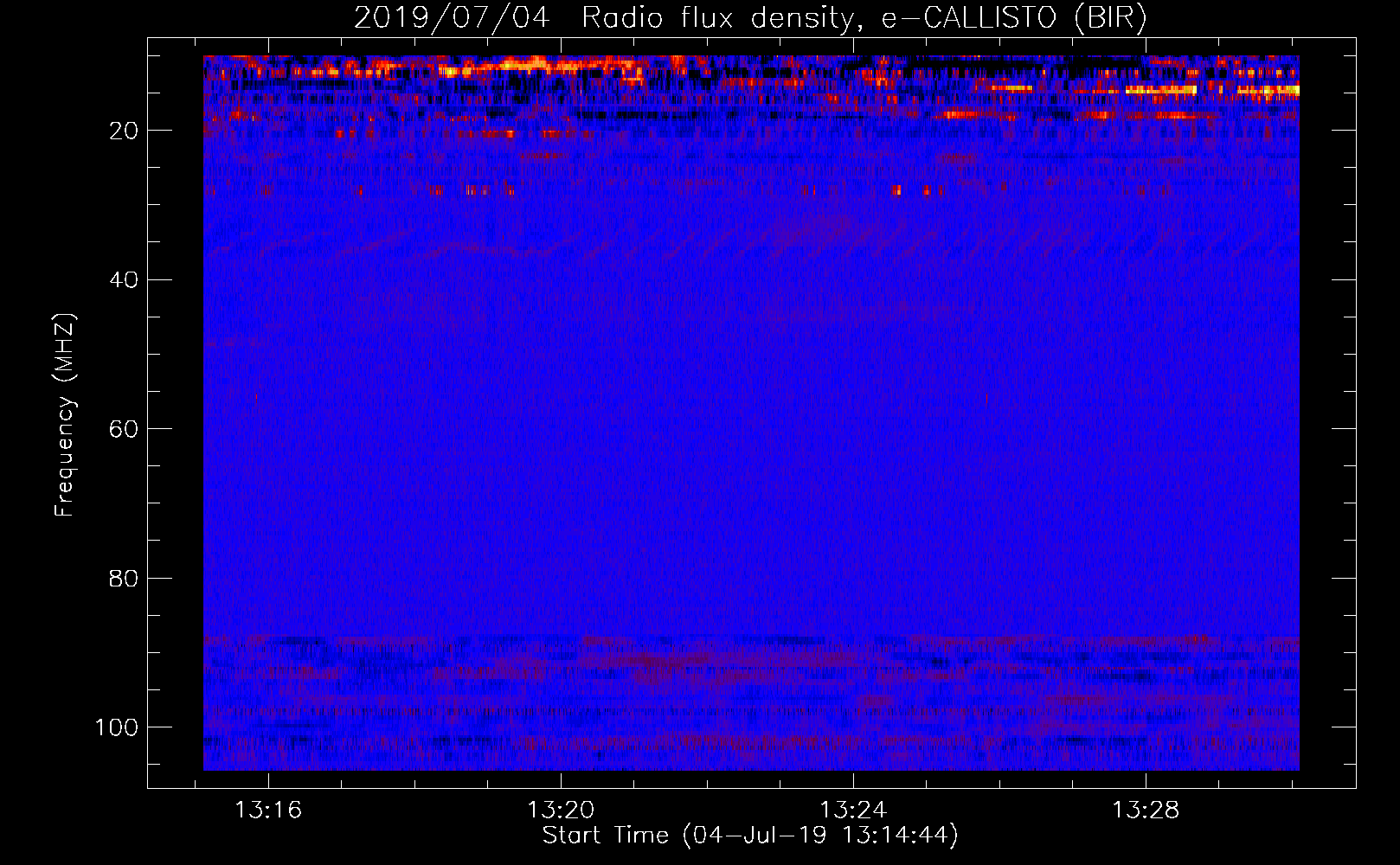Screen dimensions: 1400x865
Task: Click the 100 frequency tick label
Action: (x=117, y=727)
